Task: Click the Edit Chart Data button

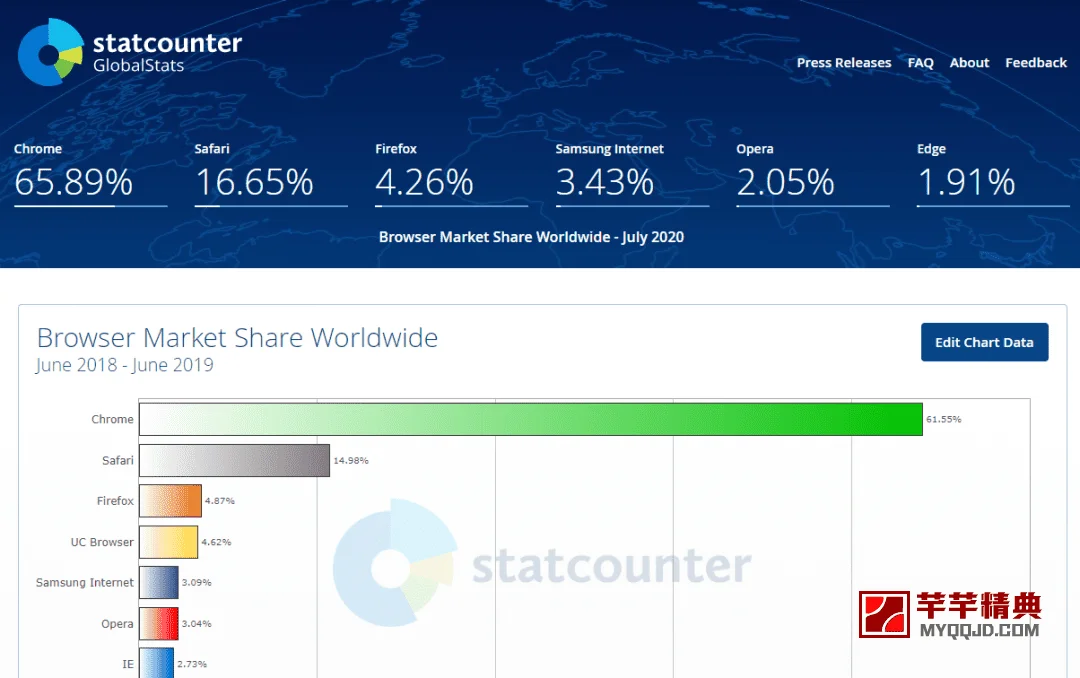Action: click(x=984, y=342)
